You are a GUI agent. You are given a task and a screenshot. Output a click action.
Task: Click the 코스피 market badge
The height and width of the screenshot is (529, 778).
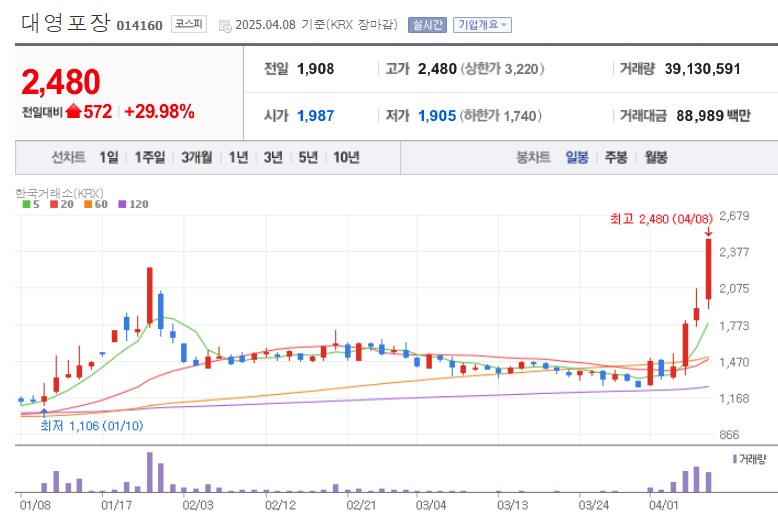[189, 24]
